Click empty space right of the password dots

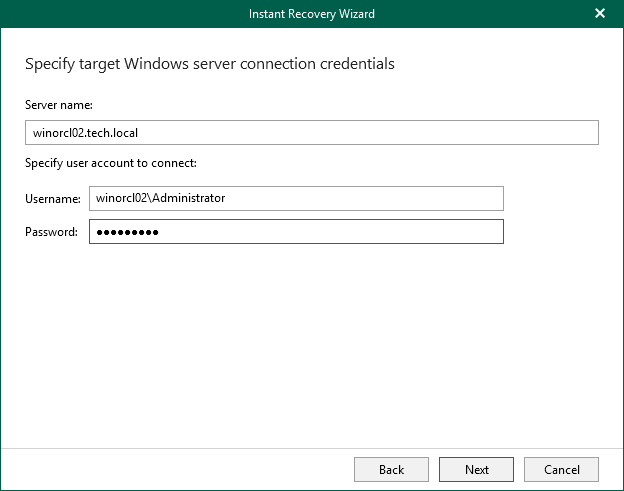point(330,232)
